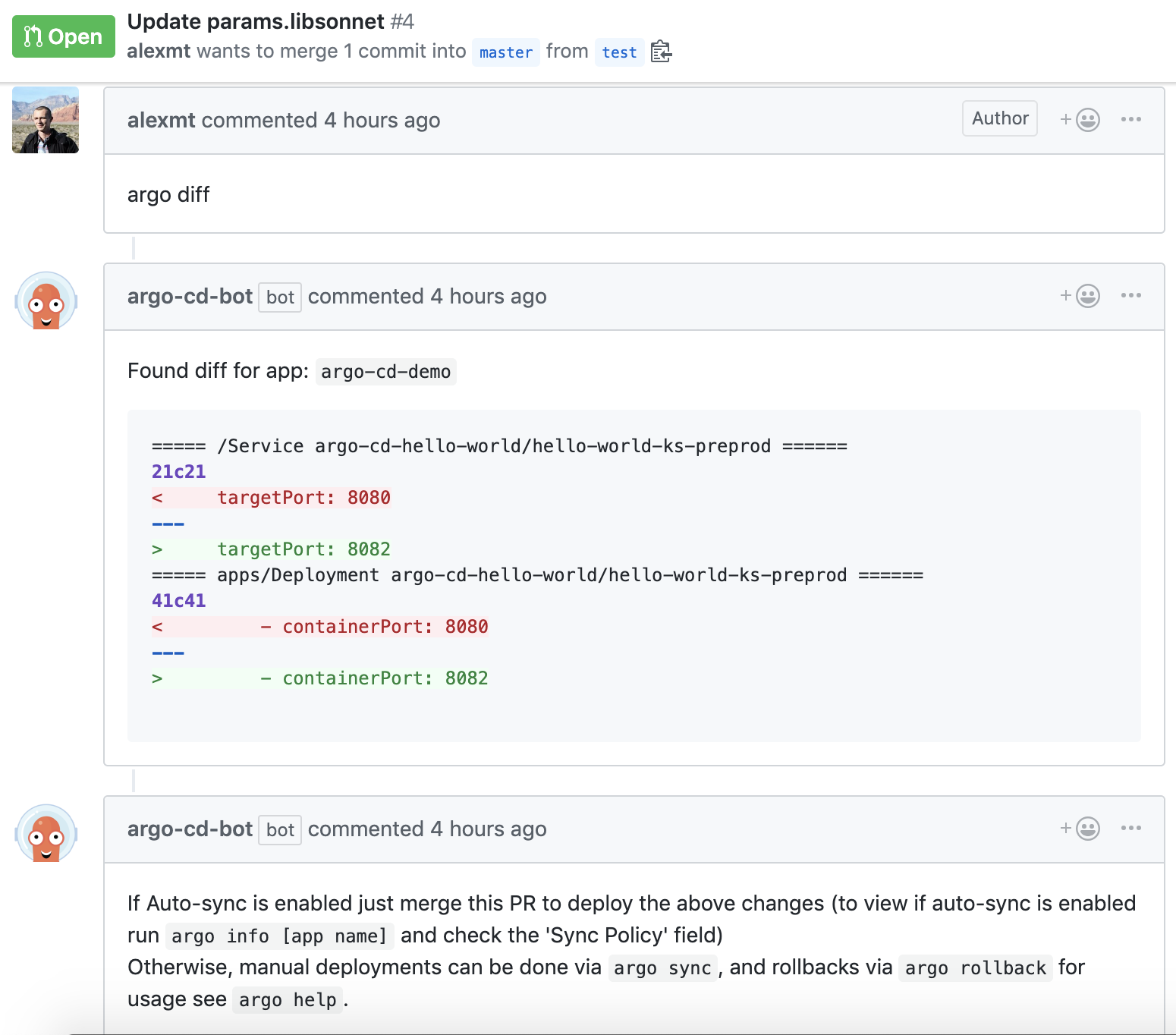
Task: Add reaction to alexmt's comment
Action: [1080, 119]
